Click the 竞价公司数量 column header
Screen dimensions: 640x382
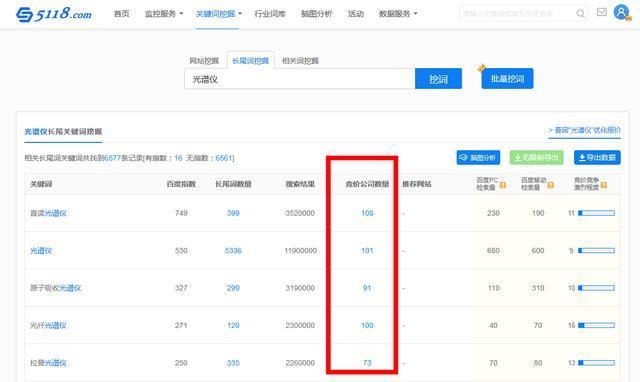367,184
